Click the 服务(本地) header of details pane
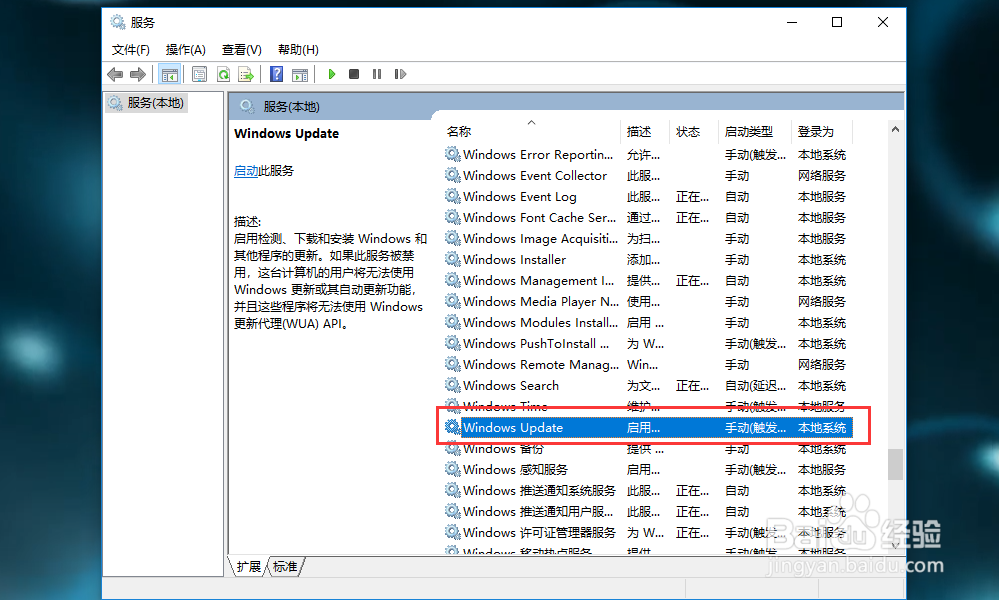Image resolution: width=999 pixels, height=600 pixels. (291, 107)
